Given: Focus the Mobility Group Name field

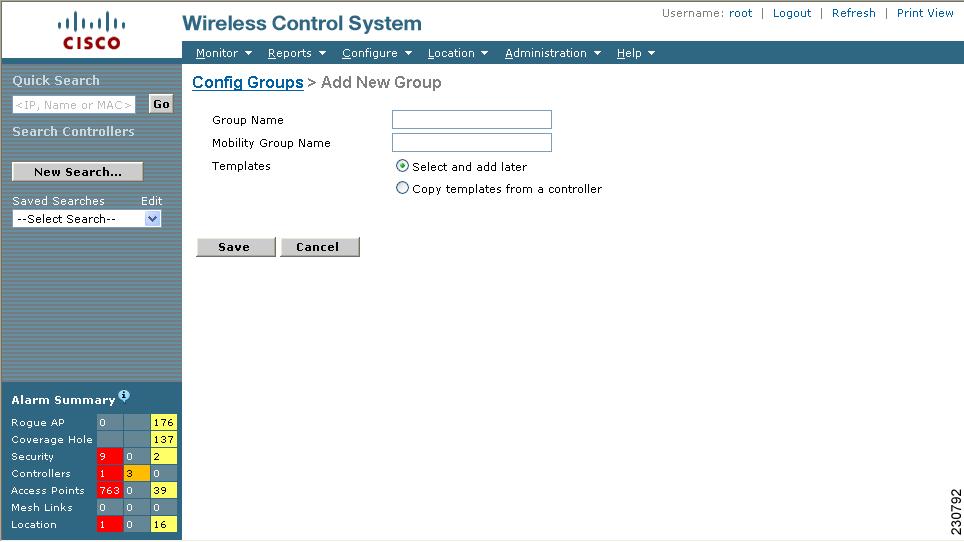Looking at the screenshot, I should point(472,143).
